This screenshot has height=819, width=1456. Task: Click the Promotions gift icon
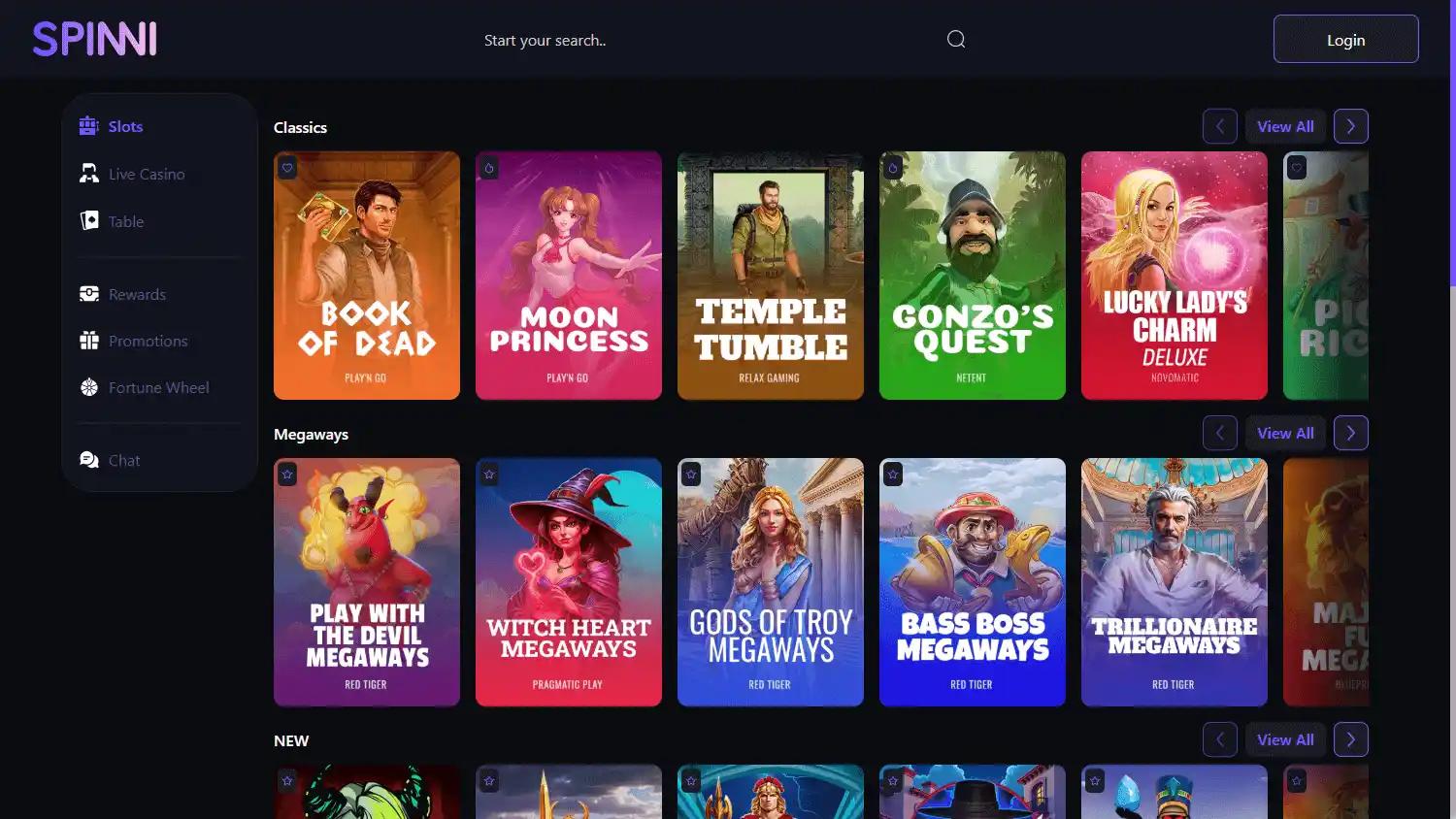coord(89,341)
